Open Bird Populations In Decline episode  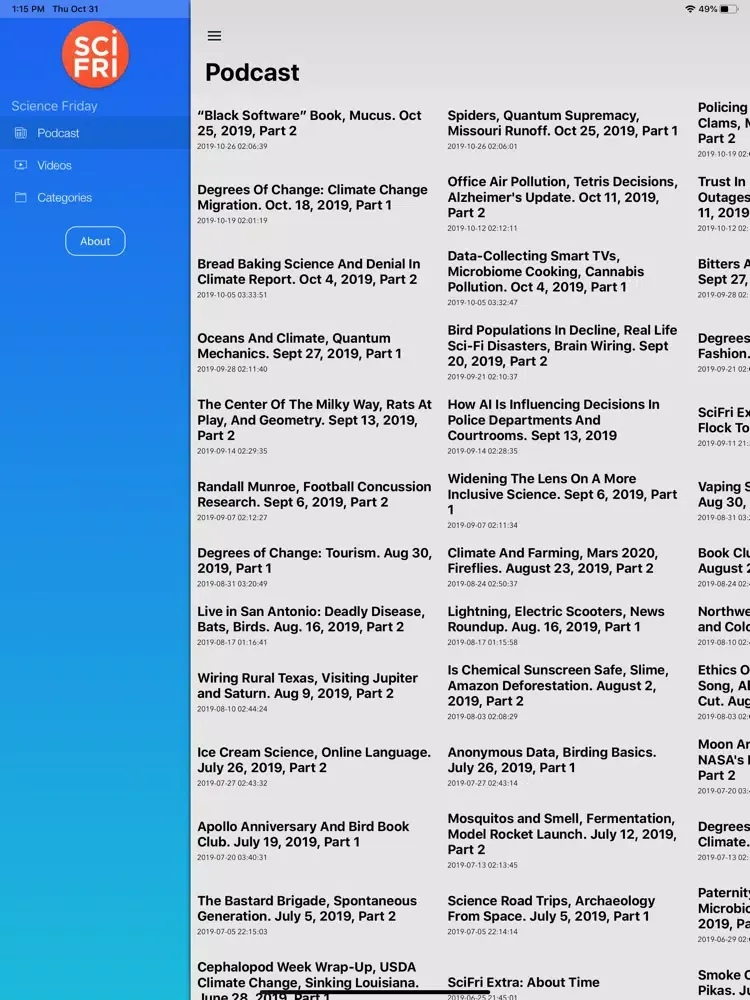tap(562, 346)
